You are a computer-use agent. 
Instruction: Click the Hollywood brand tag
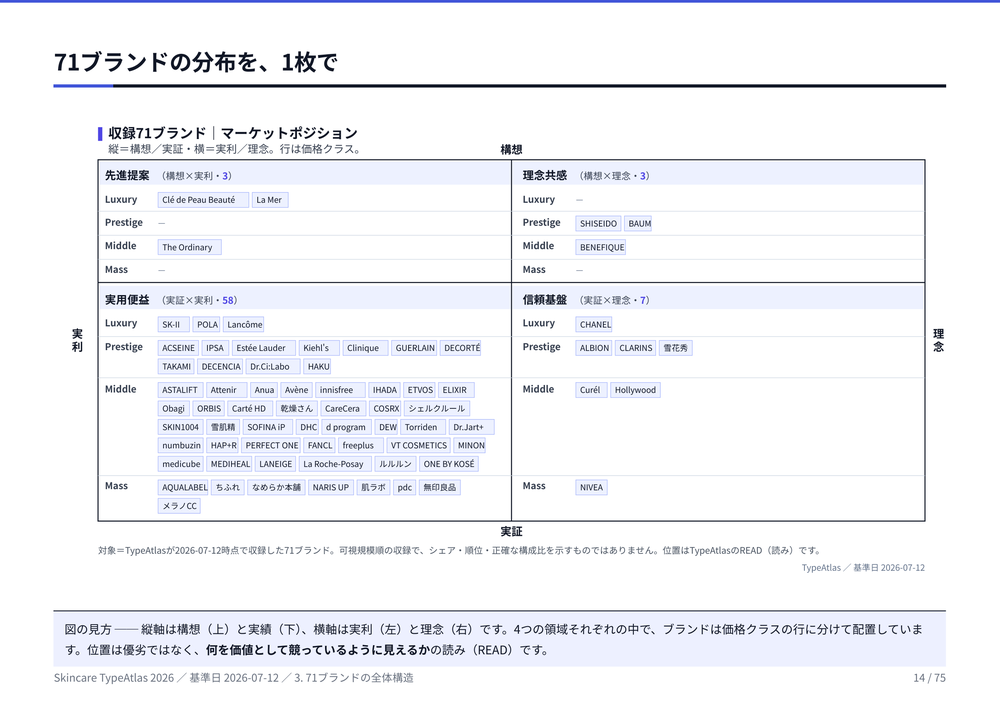click(x=635, y=390)
